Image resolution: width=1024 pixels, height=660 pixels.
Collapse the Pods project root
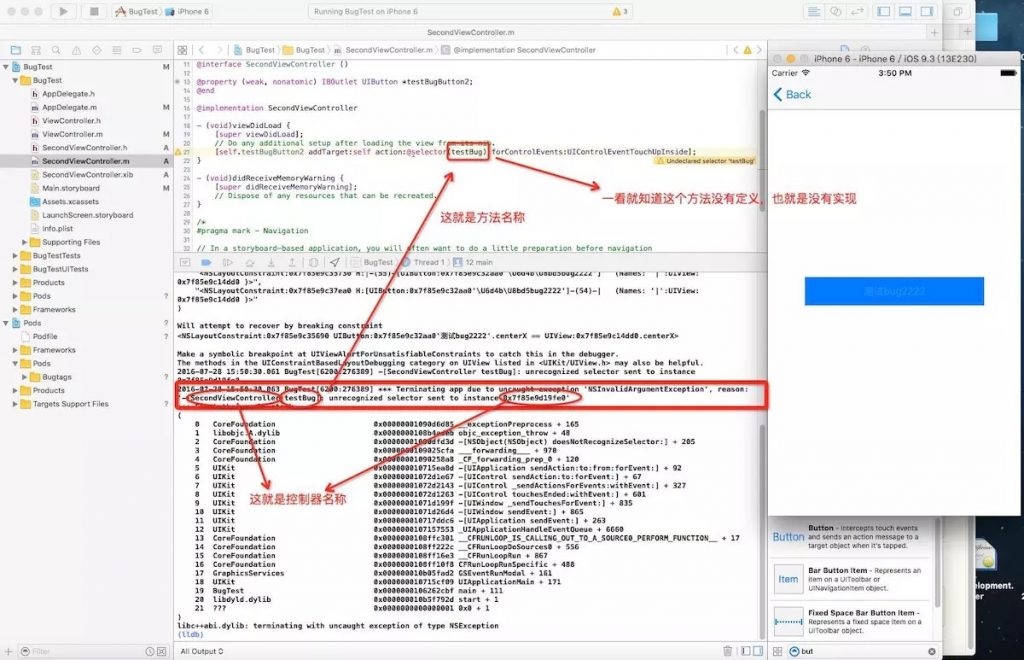pos(6,323)
